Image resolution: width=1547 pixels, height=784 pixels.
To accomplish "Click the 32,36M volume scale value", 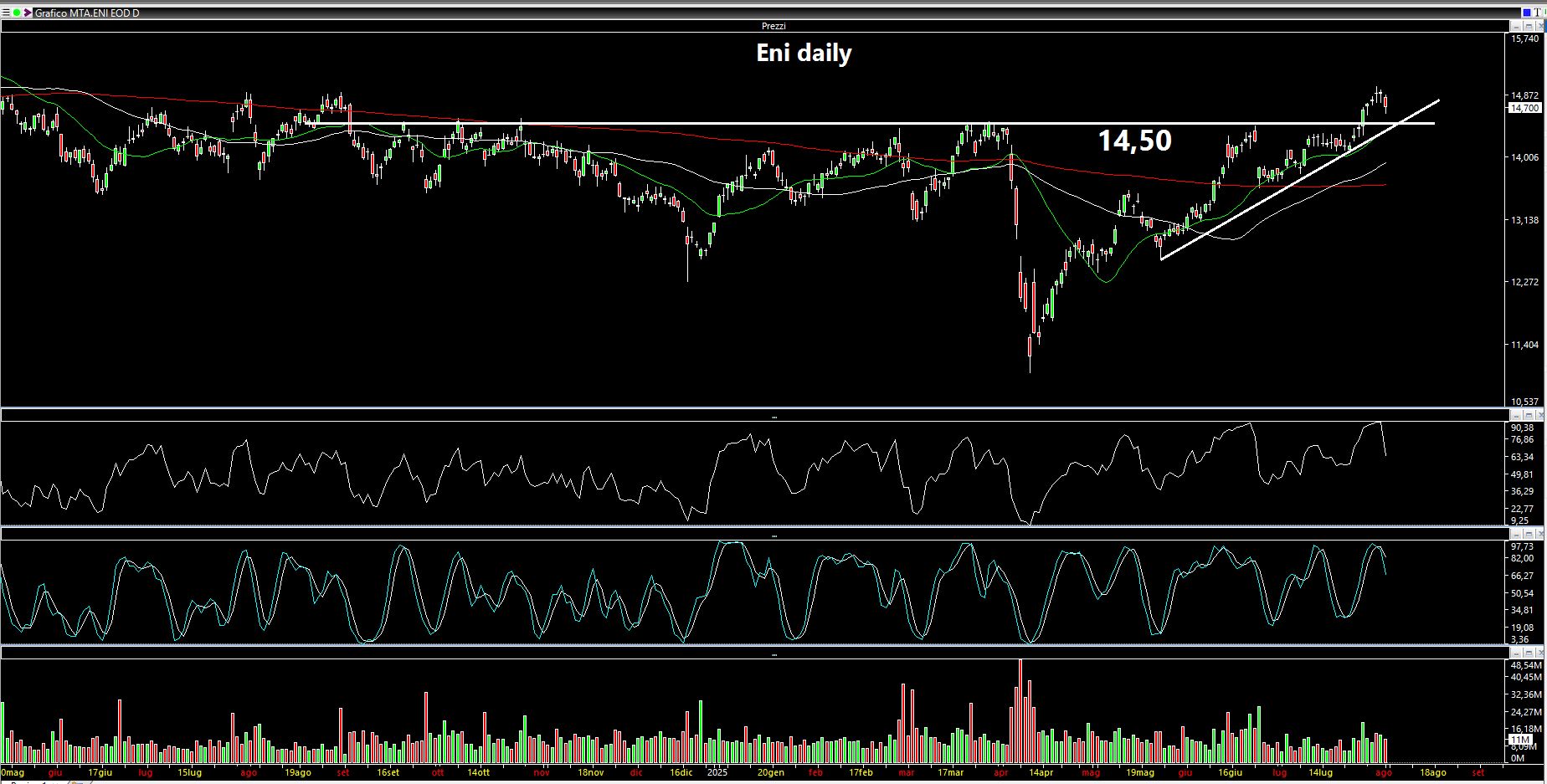I will [x=1526, y=694].
